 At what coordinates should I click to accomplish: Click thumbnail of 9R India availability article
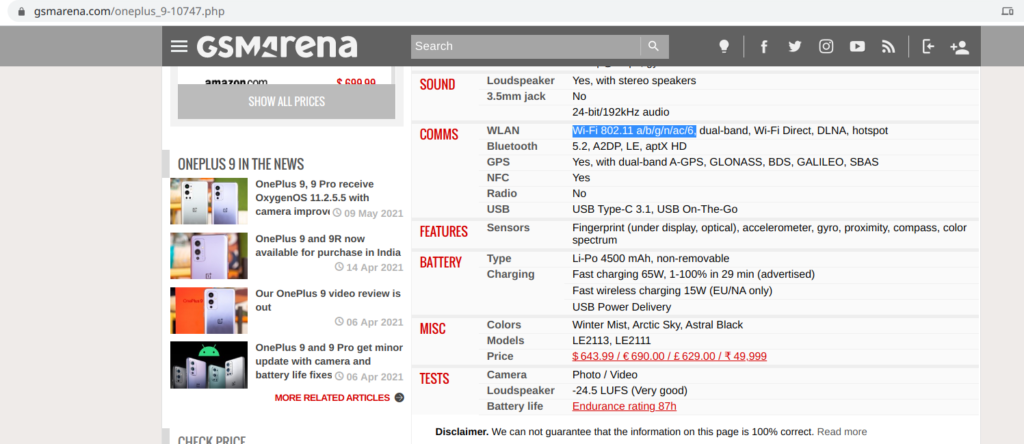pos(209,256)
